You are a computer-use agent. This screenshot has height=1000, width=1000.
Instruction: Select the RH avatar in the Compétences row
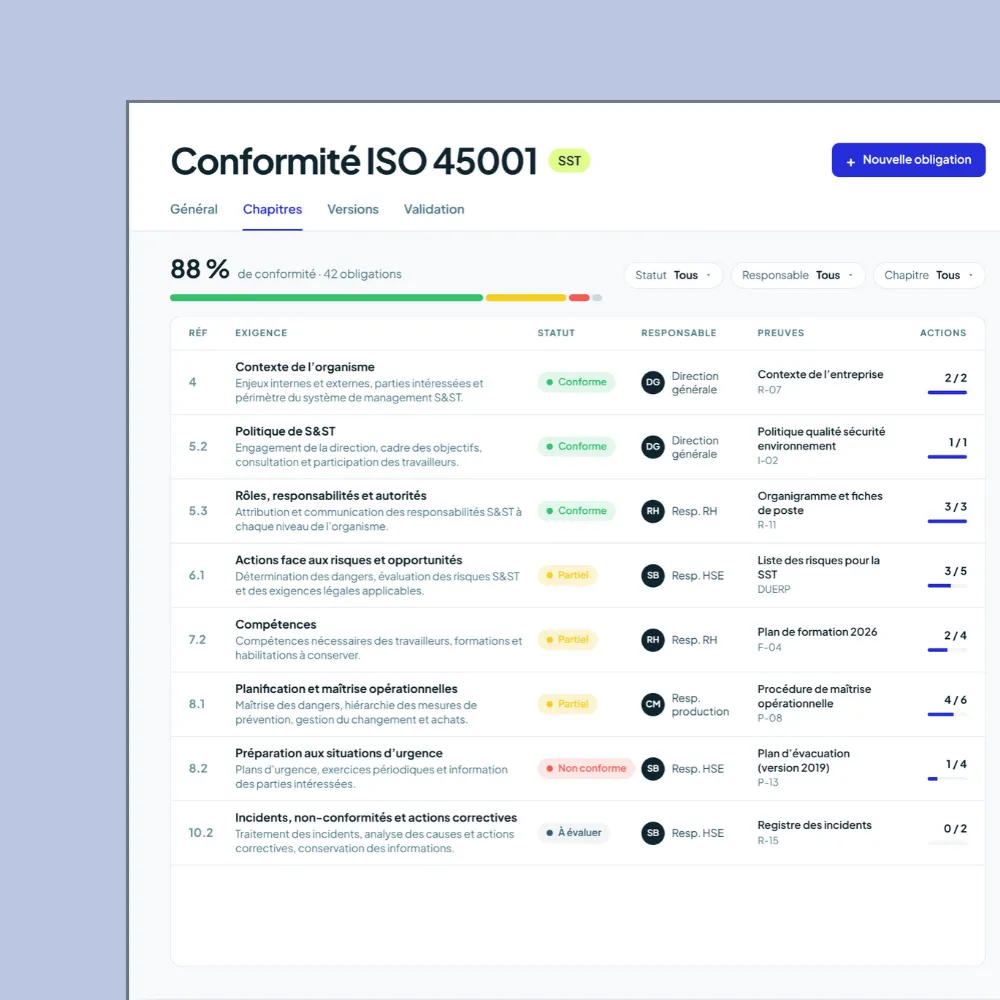tap(652, 640)
